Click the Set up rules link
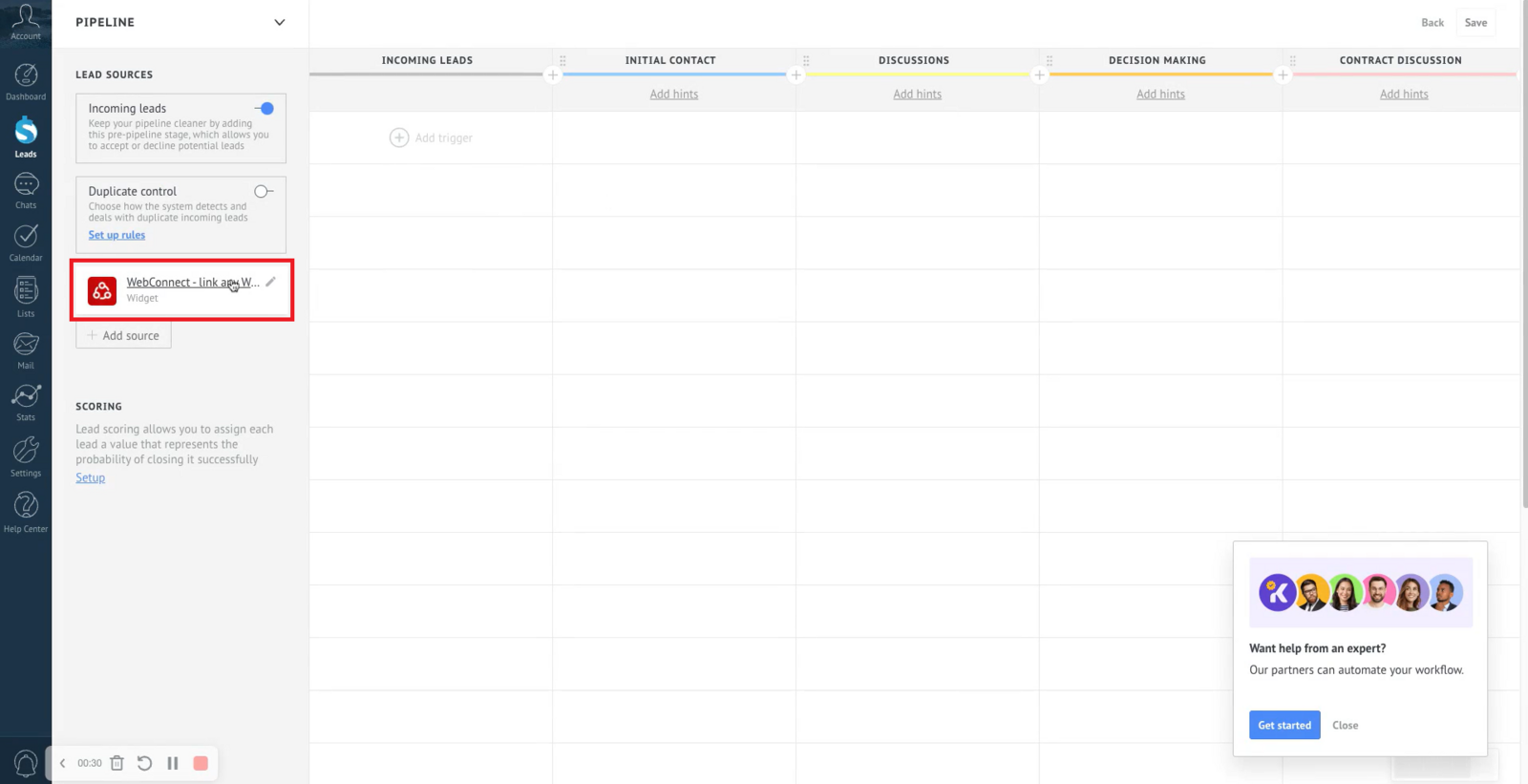The width and height of the screenshot is (1528, 784). (x=117, y=235)
